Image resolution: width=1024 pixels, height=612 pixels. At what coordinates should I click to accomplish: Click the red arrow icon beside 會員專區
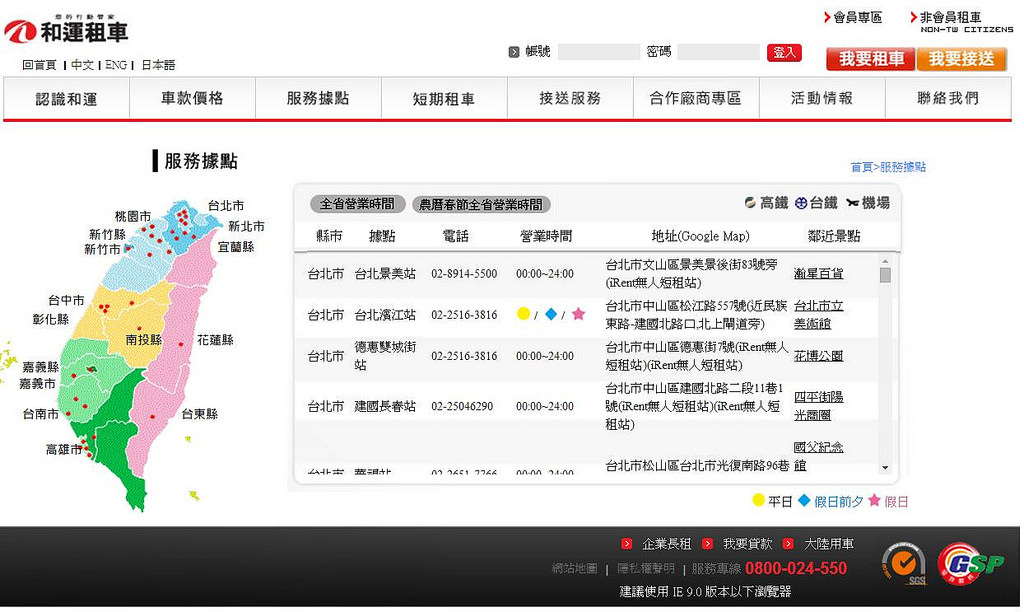825,16
